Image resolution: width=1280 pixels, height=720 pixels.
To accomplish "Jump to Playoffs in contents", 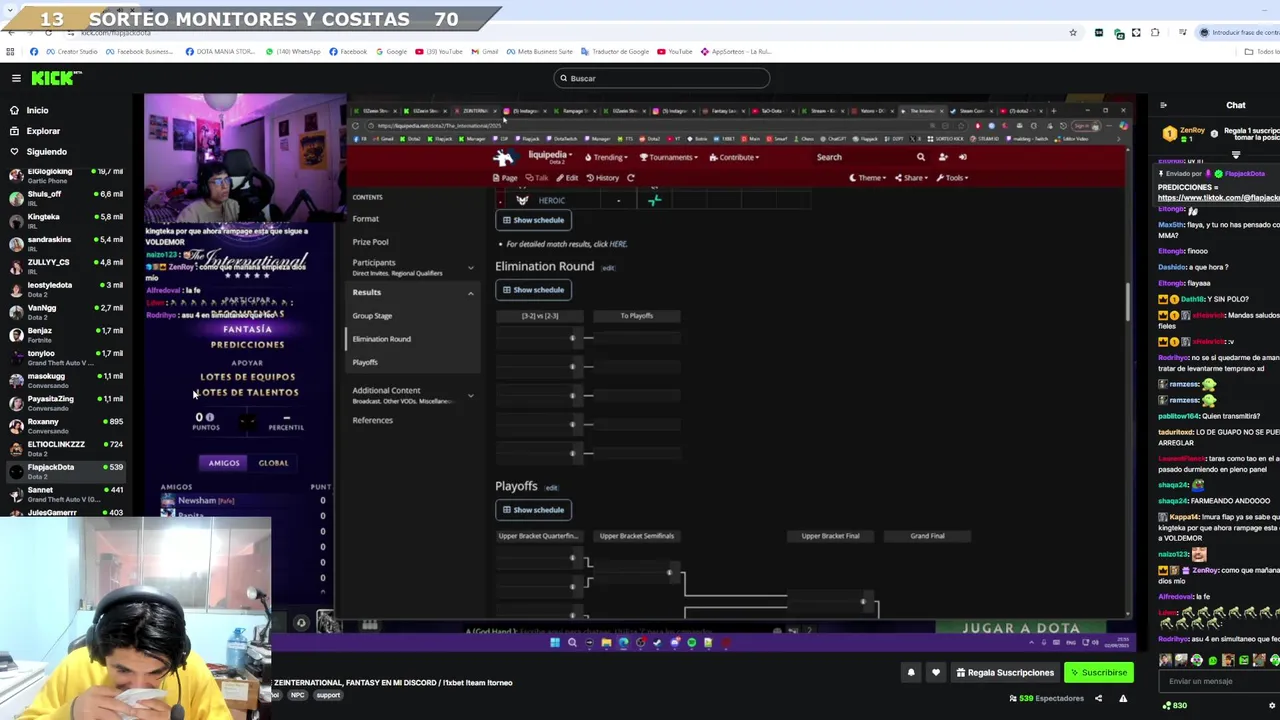I will [365, 362].
